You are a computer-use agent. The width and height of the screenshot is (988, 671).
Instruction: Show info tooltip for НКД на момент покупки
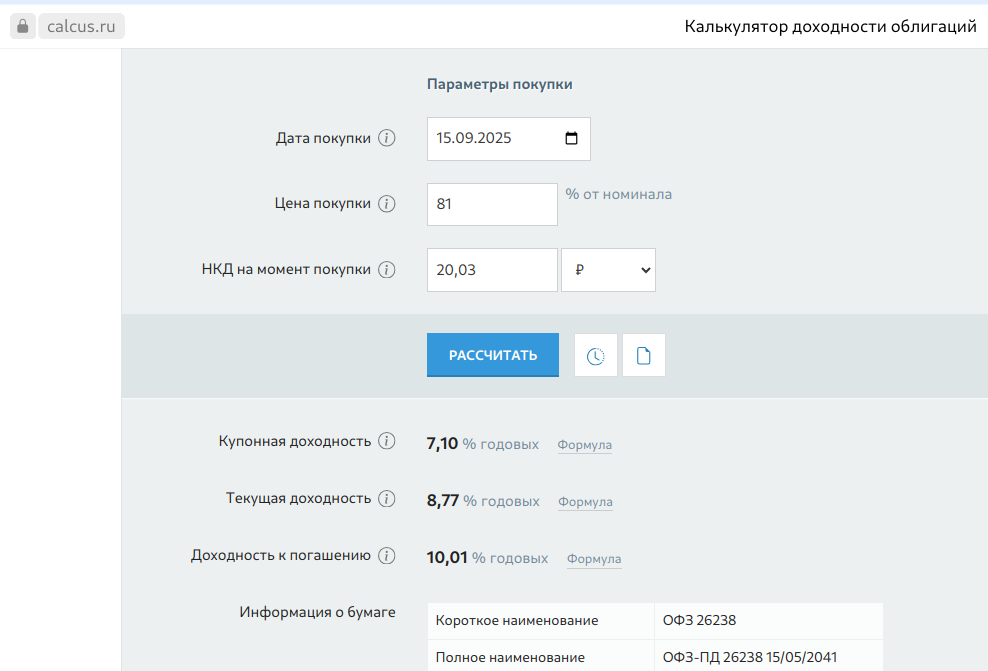387,268
